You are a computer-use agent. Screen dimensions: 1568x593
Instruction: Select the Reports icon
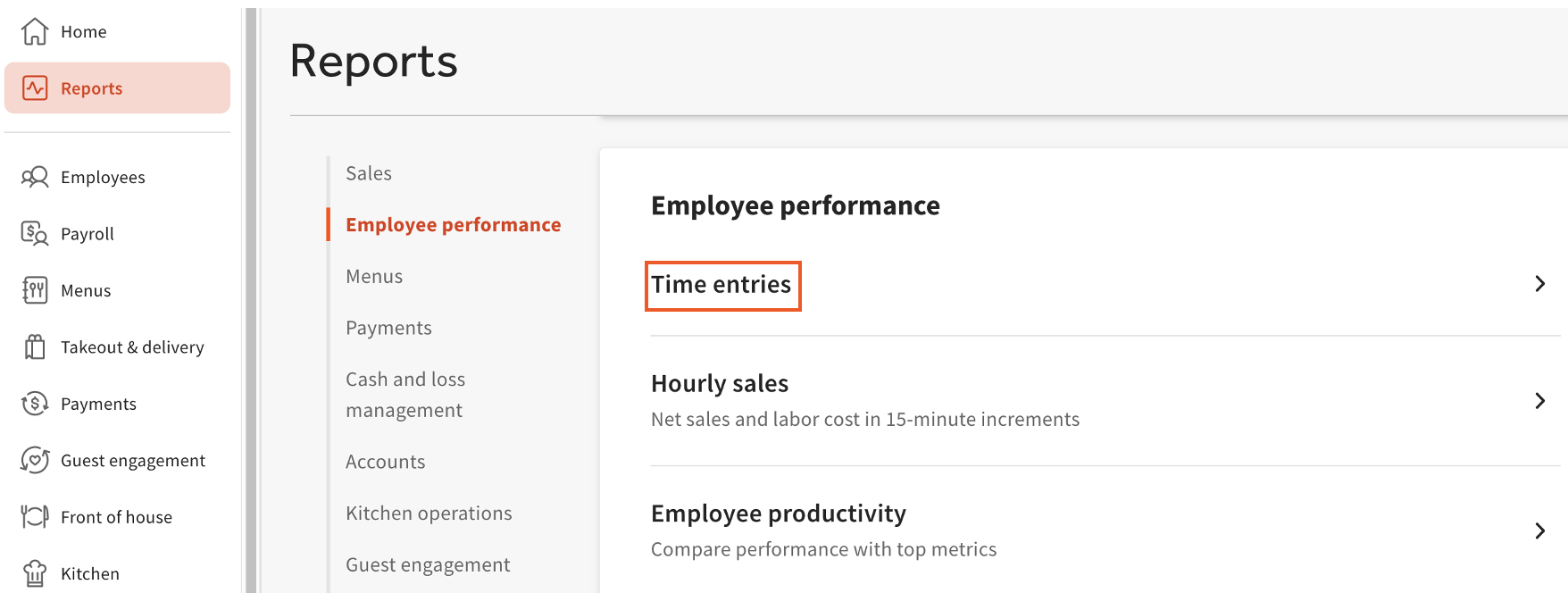coord(33,88)
